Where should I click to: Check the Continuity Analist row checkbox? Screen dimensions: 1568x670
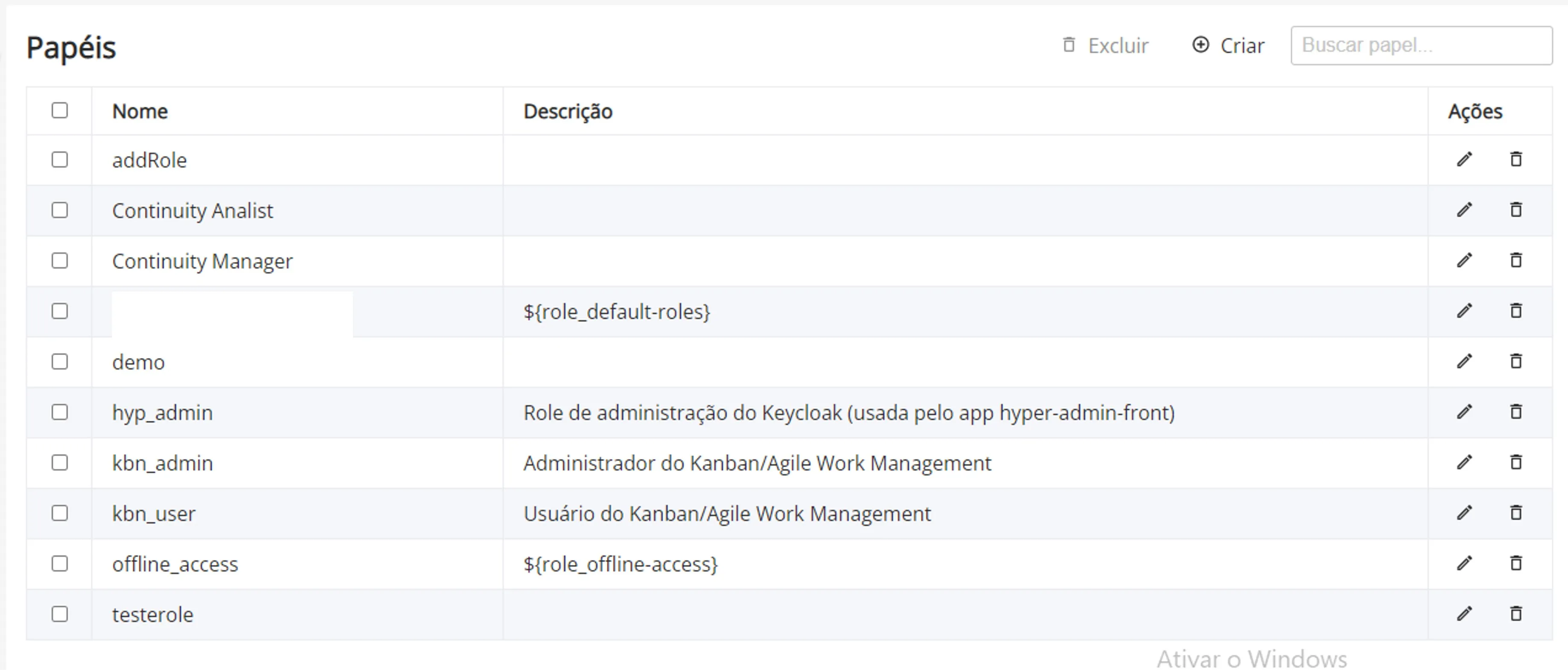tap(60, 210)
